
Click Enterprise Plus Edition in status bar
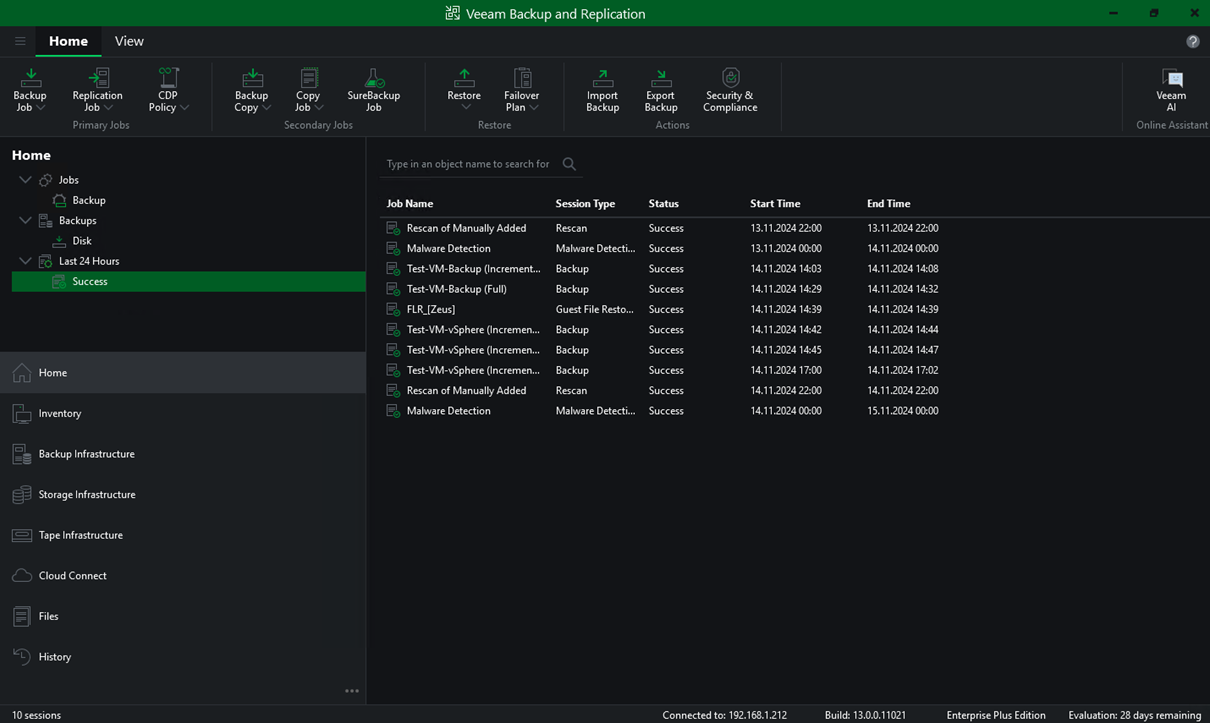coord(996,715)
